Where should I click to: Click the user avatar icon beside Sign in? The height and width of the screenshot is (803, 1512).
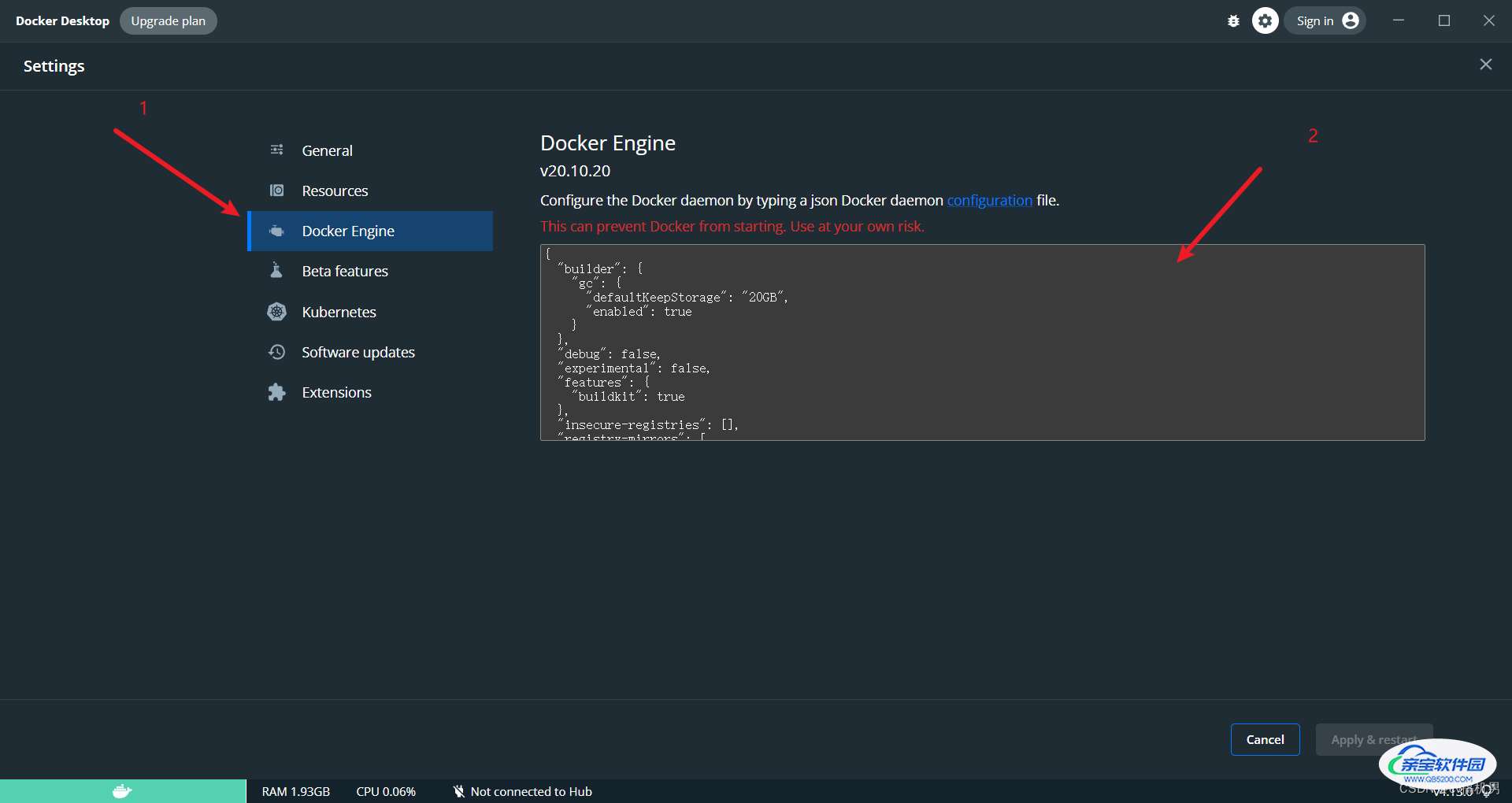1351,20
